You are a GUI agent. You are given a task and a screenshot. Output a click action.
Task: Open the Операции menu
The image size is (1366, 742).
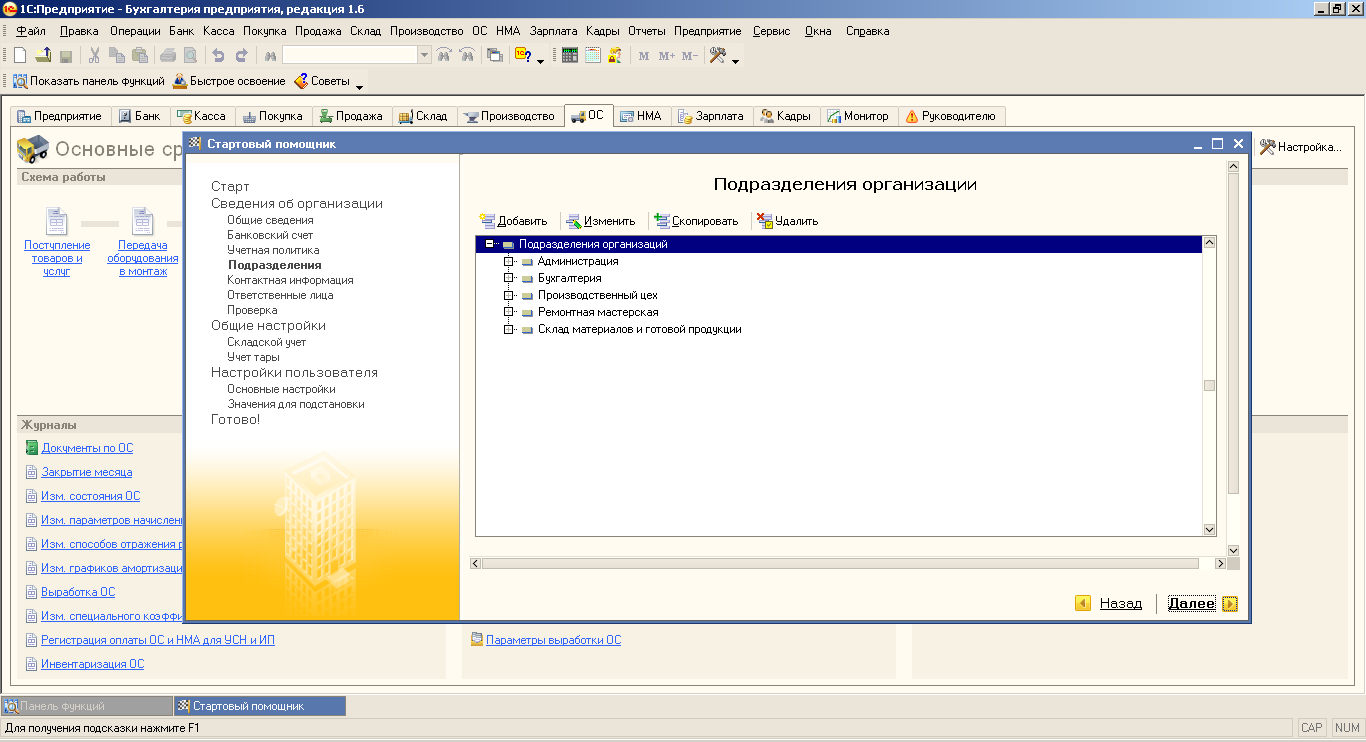point(135,31)
